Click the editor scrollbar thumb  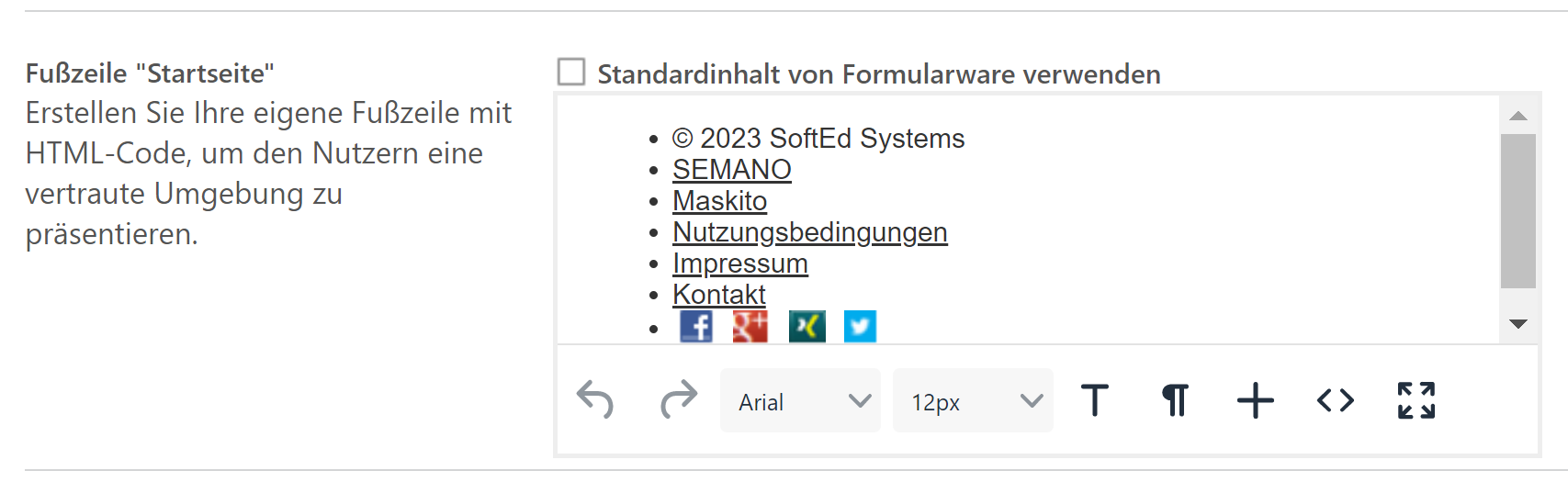tap(1518, 211)
